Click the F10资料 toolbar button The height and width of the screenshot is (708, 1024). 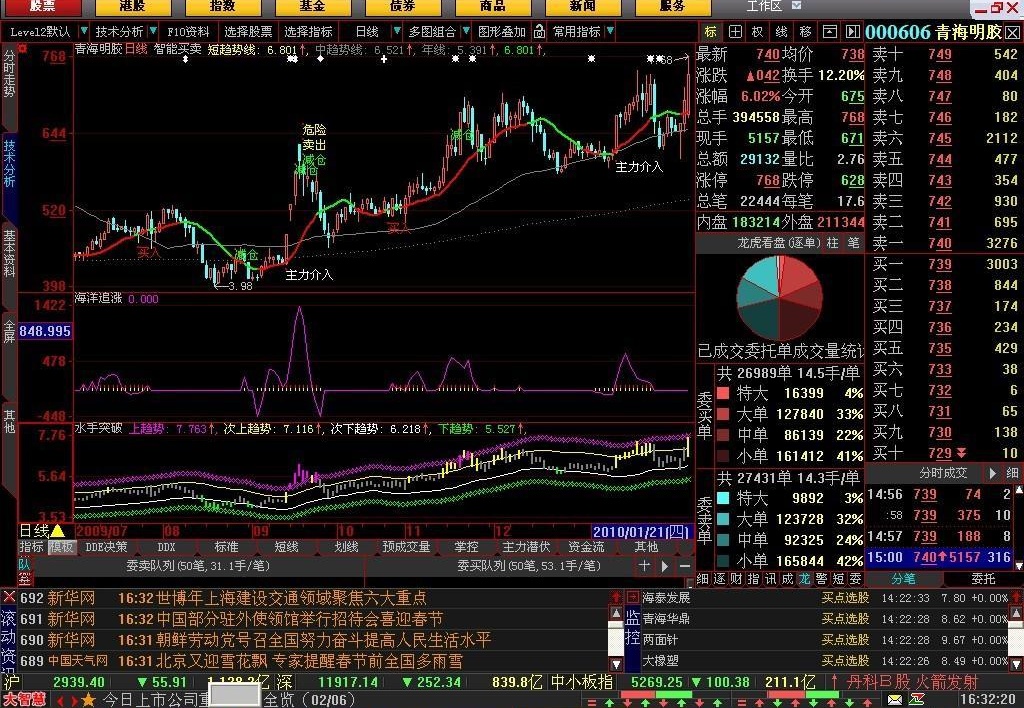pos(188,31)
